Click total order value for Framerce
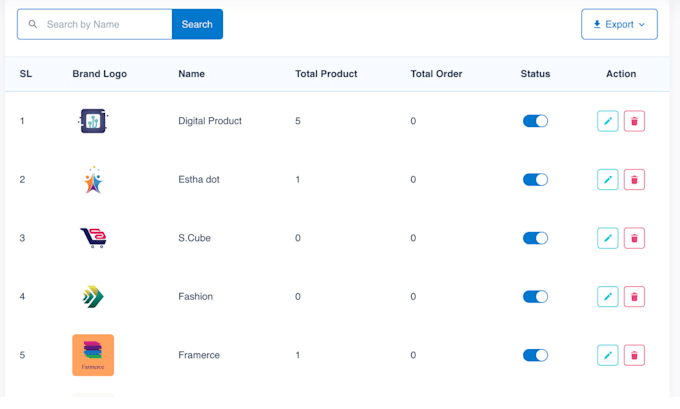The height and width of the screenshot is (409, 680). pos(413,355)
